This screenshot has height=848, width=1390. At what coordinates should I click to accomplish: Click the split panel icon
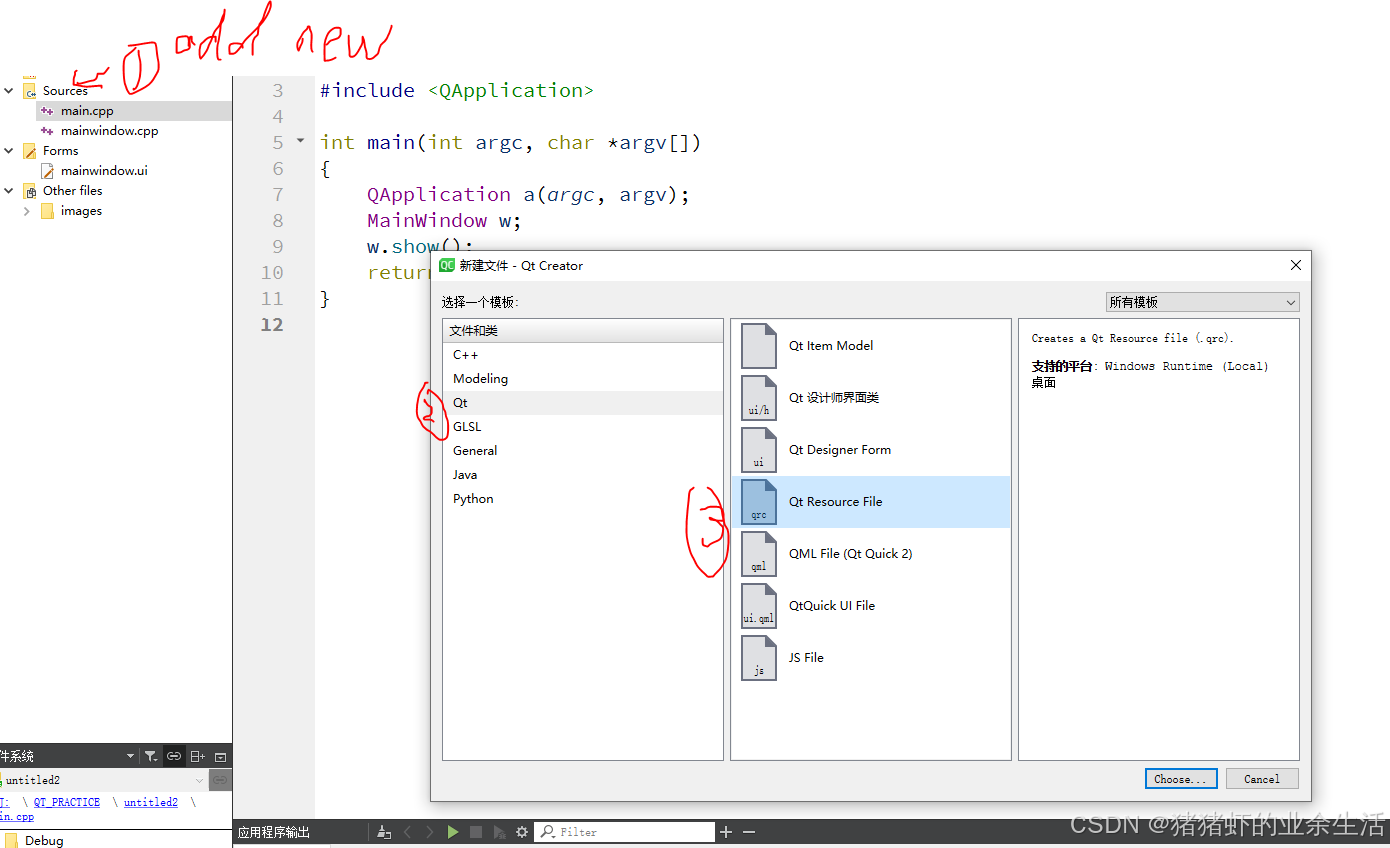pos(197,756)
